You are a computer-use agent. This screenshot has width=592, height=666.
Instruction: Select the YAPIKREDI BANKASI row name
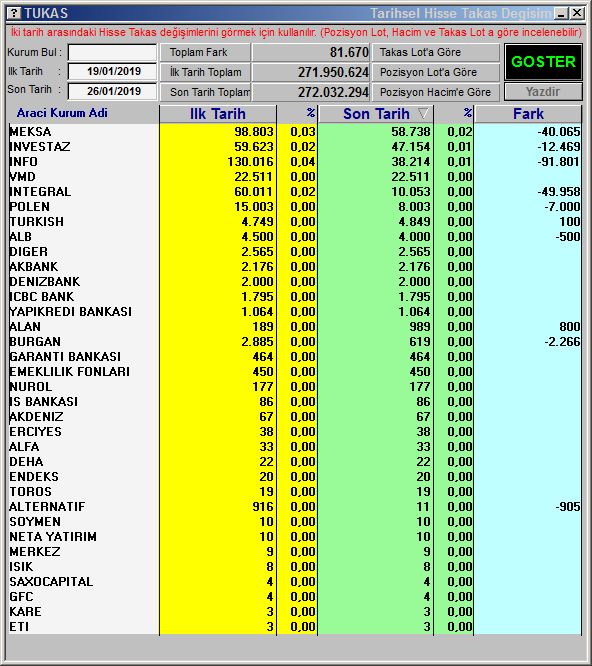[70, 312]
